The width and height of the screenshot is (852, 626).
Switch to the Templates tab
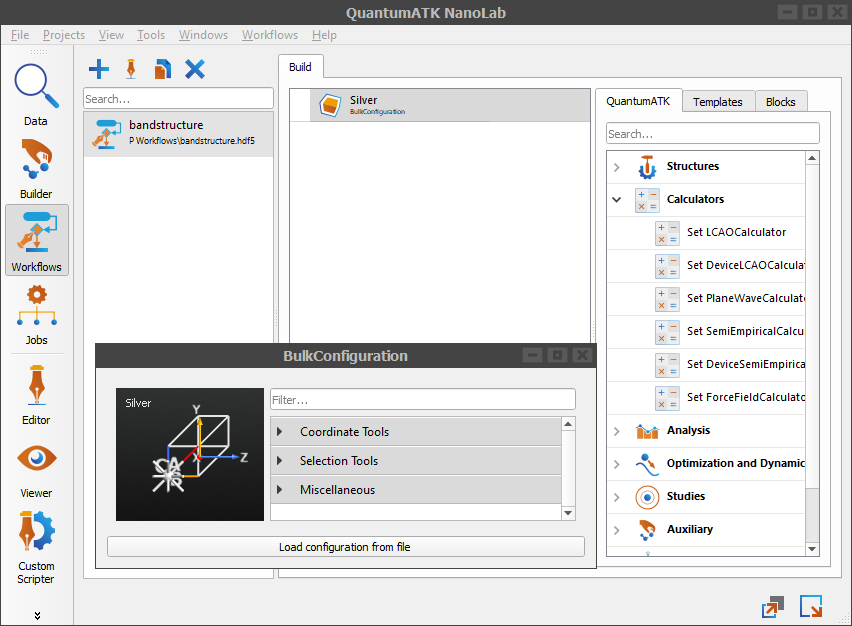pyautogui.click(x=718, y=102)
